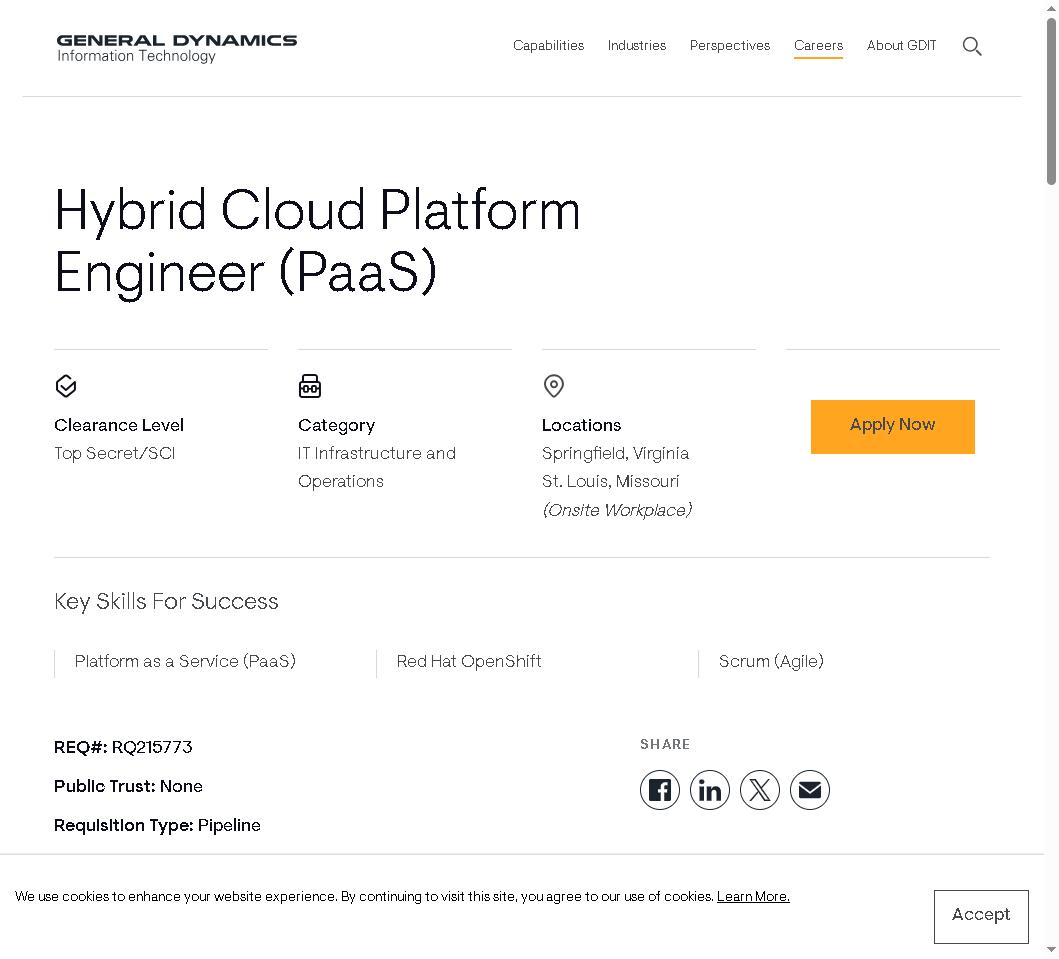Click the IT Infrastructure and Operations category
Viewport: 1059px width, 959px height.
tap(377, 467)
